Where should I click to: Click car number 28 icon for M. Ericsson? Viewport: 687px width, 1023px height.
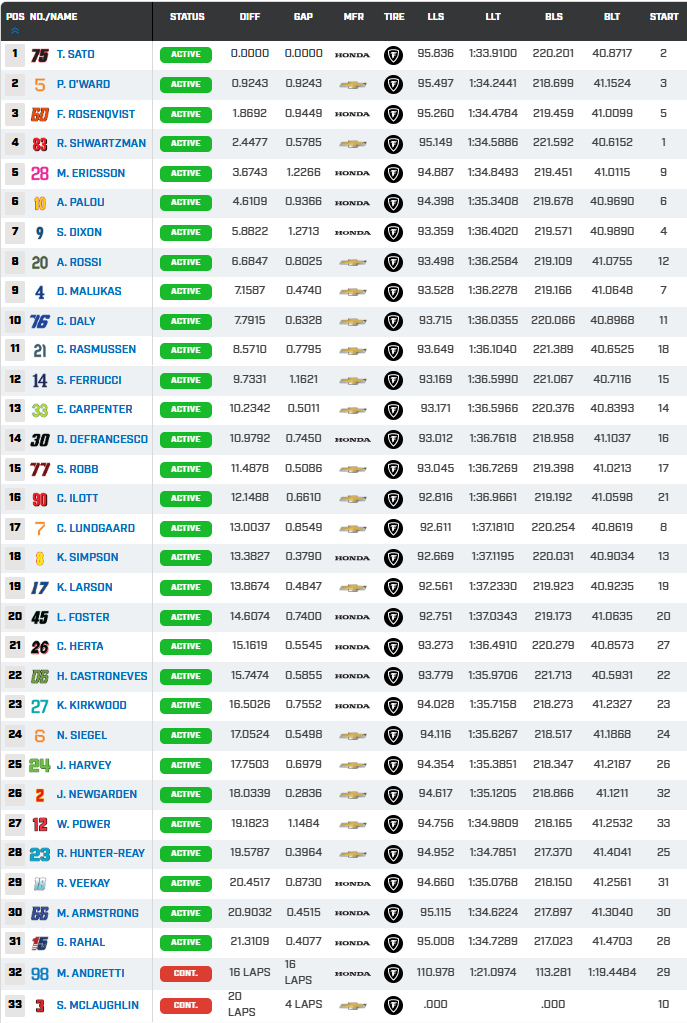point(40,174)
